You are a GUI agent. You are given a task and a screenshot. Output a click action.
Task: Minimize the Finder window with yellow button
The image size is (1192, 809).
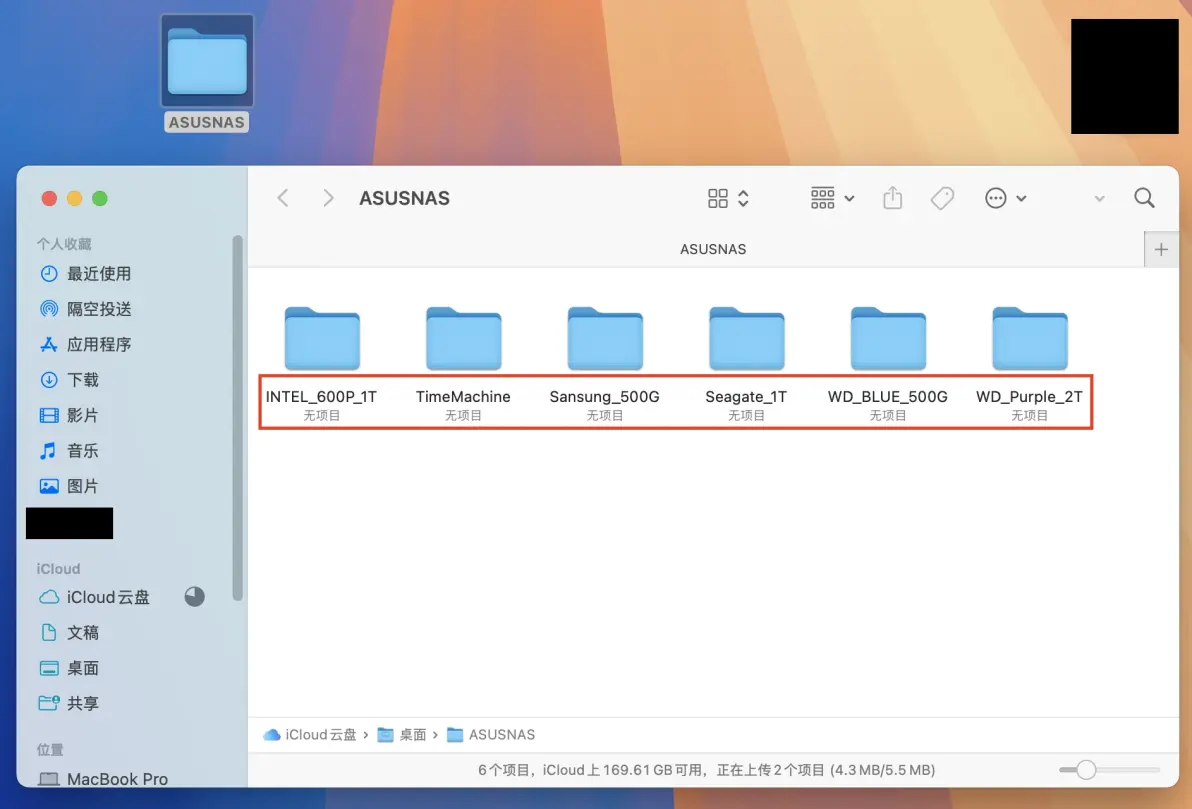point(74,198)
